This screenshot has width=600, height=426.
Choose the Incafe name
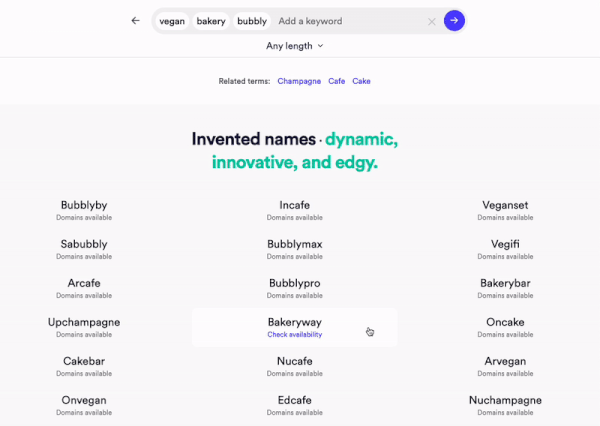pyautogui.click(x=295, y=205)
